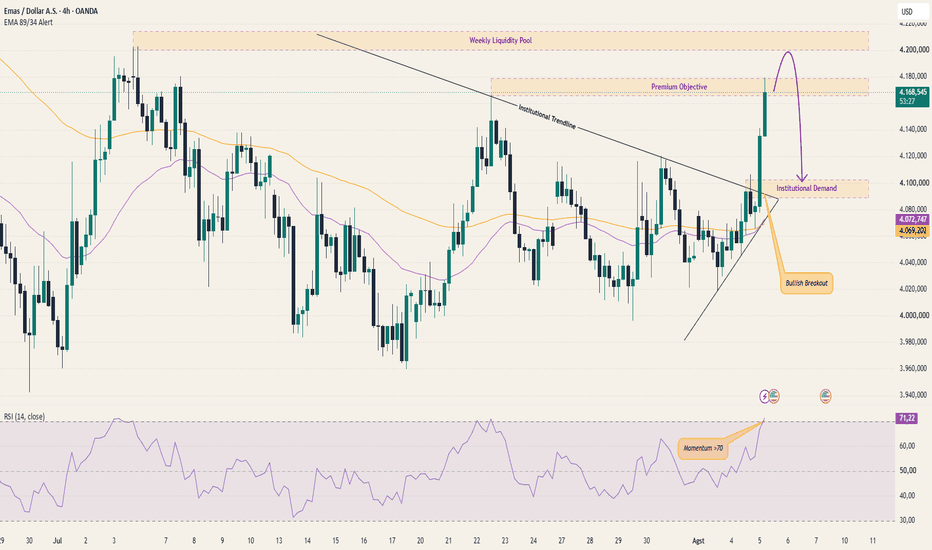Click the 53:27 candle countdown timer

tap(907, 102)
